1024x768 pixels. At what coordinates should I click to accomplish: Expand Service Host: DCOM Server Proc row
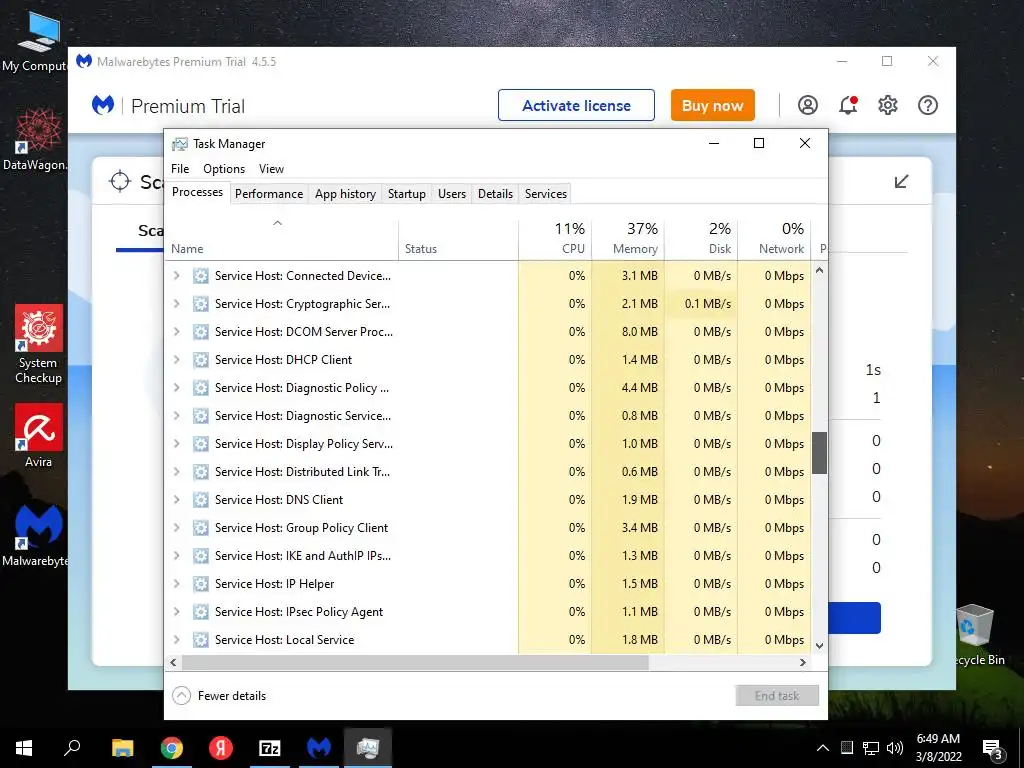click(x=176, y=332)
